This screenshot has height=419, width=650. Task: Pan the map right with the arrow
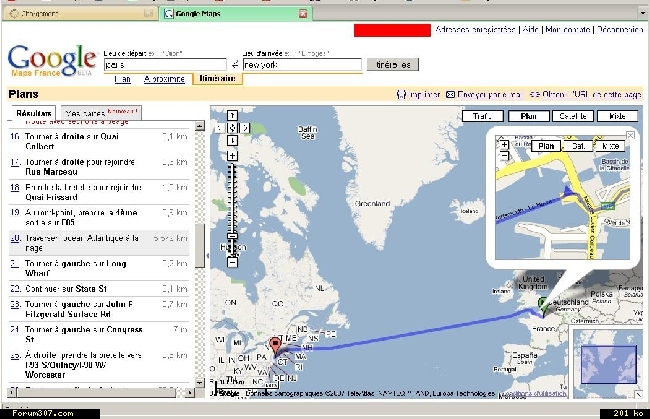[x=245, y=128]
